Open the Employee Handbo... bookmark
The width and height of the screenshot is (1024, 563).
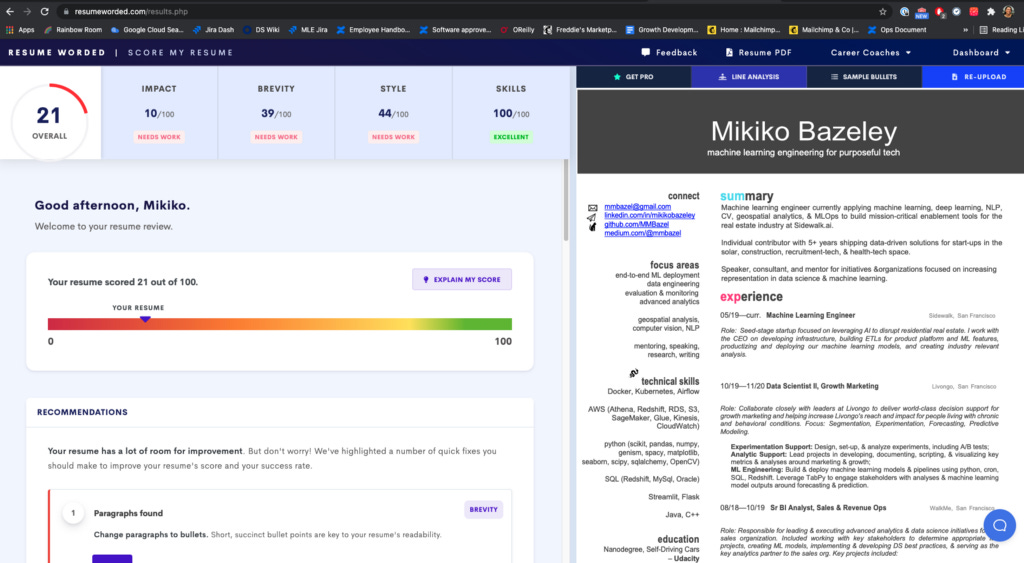point(373,29)
